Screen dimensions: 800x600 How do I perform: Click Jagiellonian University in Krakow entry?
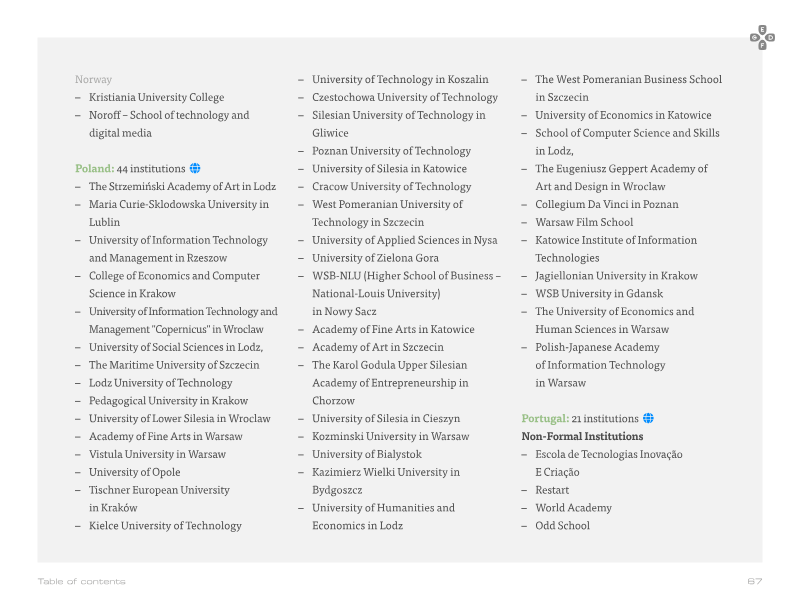click(616, 276)
